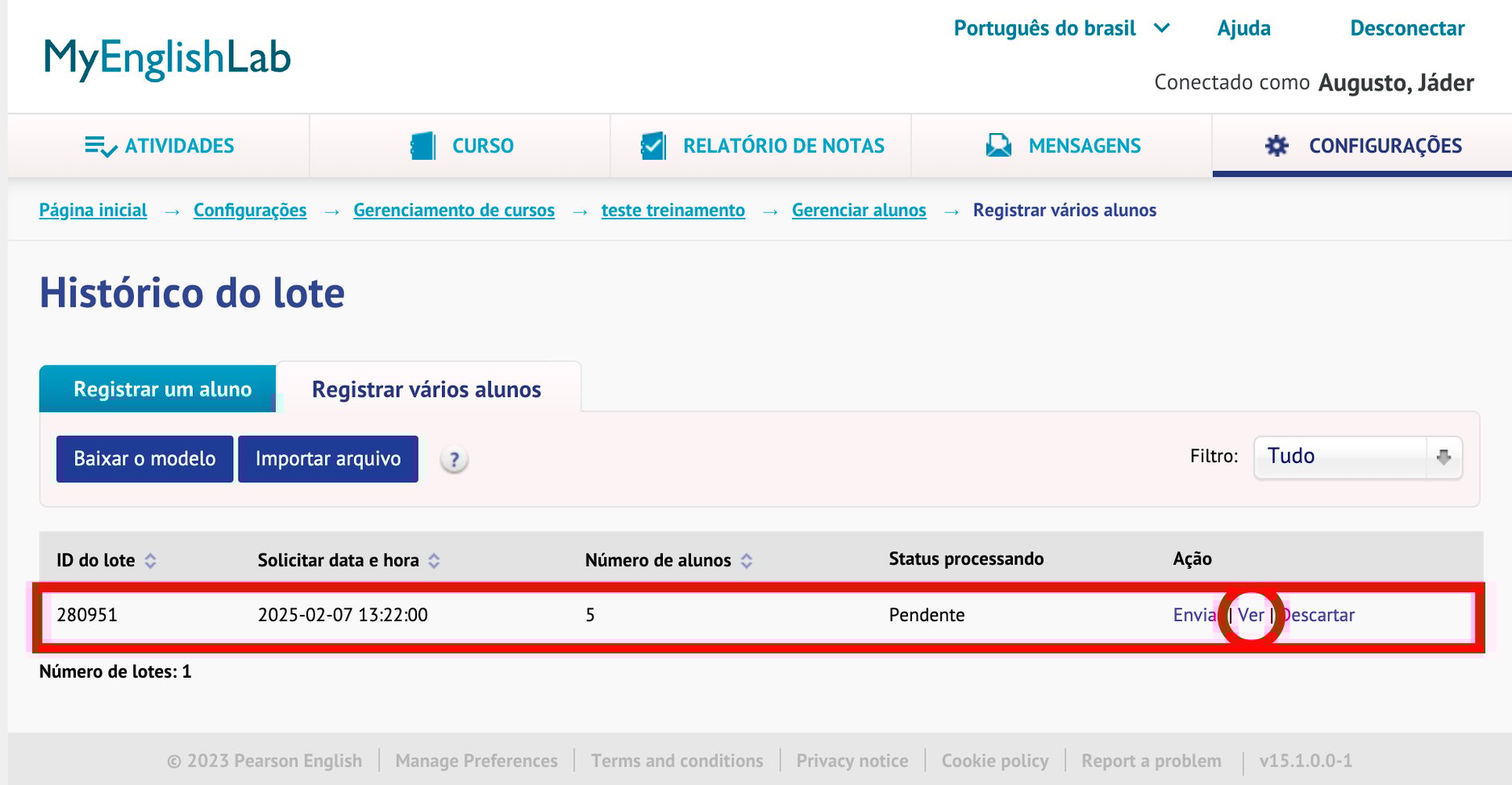Click the Mensagens envelope icon

pyautogui.click(x=998, y=146)
